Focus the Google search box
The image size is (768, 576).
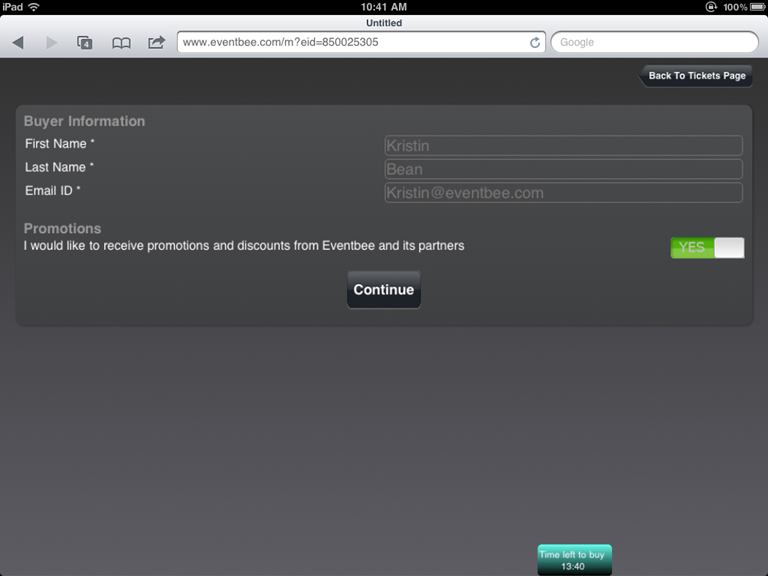654,43
